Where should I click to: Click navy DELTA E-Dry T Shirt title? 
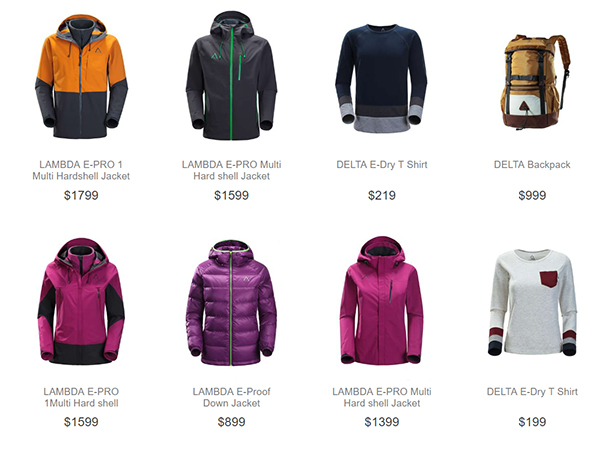click(x=382, y=165)
